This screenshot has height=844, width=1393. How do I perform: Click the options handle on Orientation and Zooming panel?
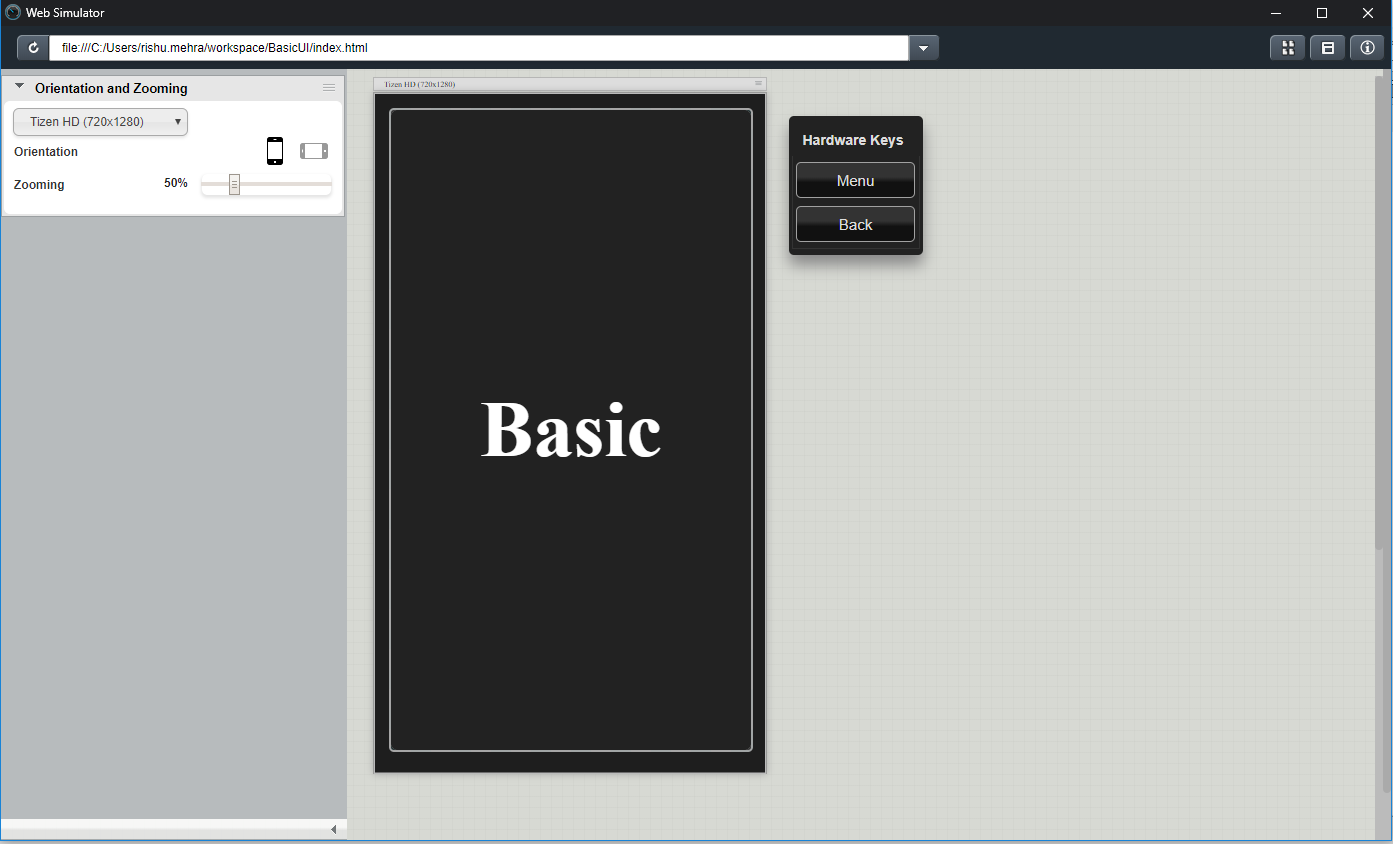click(329, 87)
